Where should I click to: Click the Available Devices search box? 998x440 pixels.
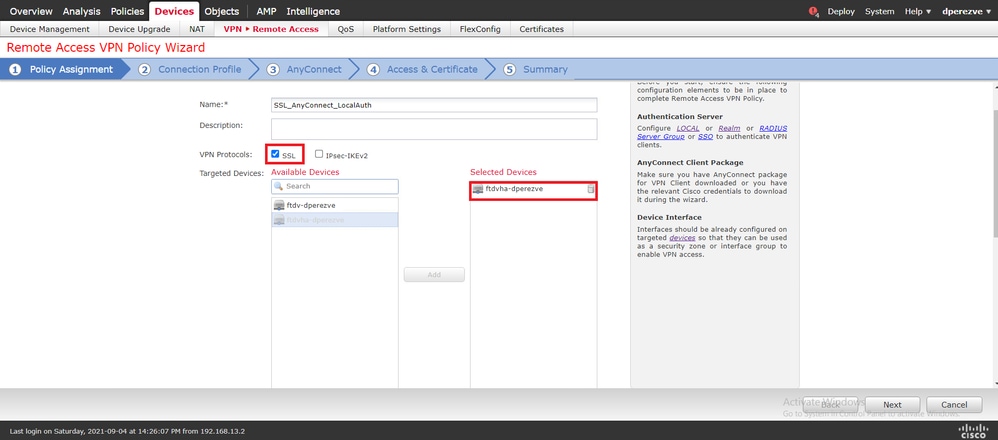tap(335, 187)
